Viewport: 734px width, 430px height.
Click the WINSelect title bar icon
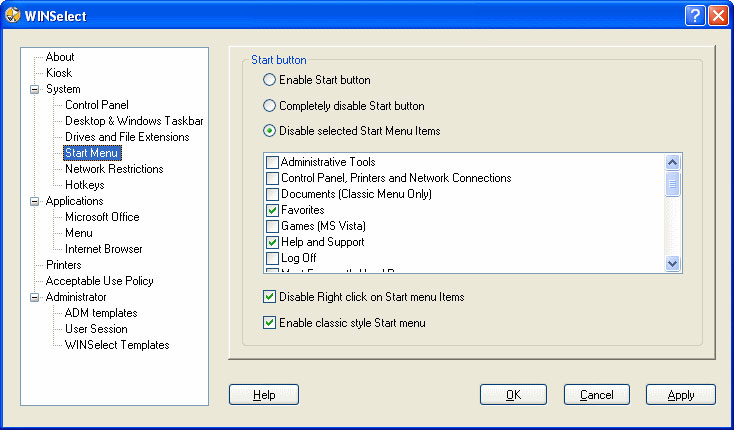pyautogui.click(x=13, y=15)
